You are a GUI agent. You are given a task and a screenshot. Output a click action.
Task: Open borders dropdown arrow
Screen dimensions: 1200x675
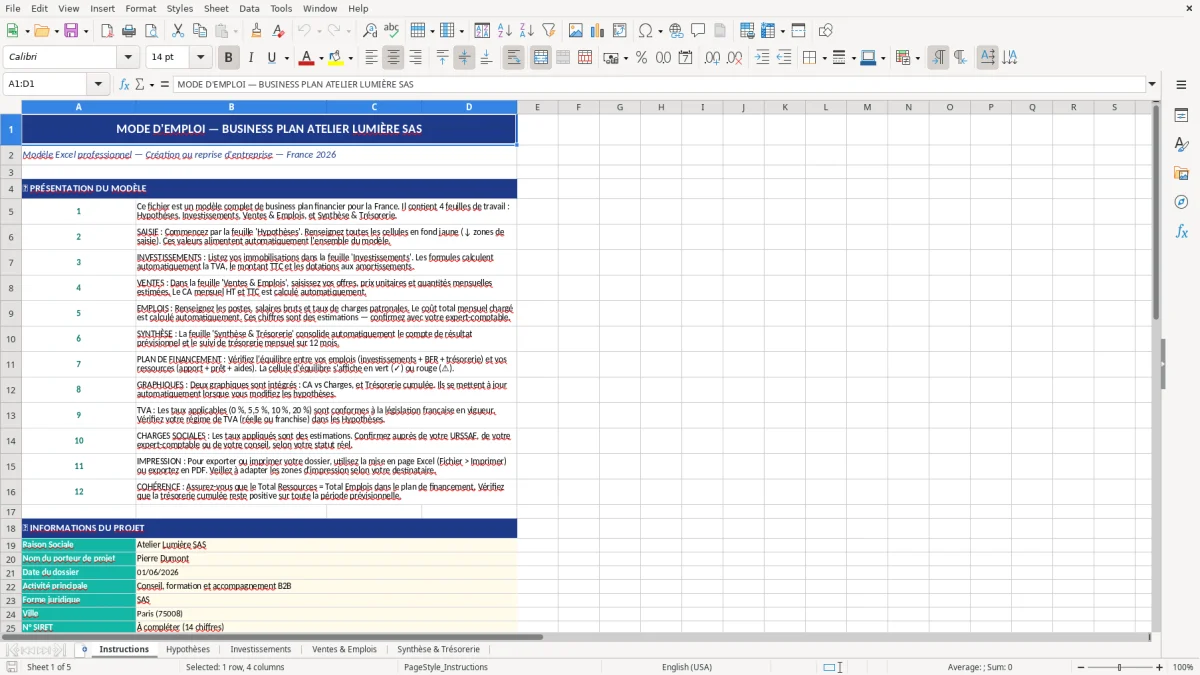coord(822,58)
